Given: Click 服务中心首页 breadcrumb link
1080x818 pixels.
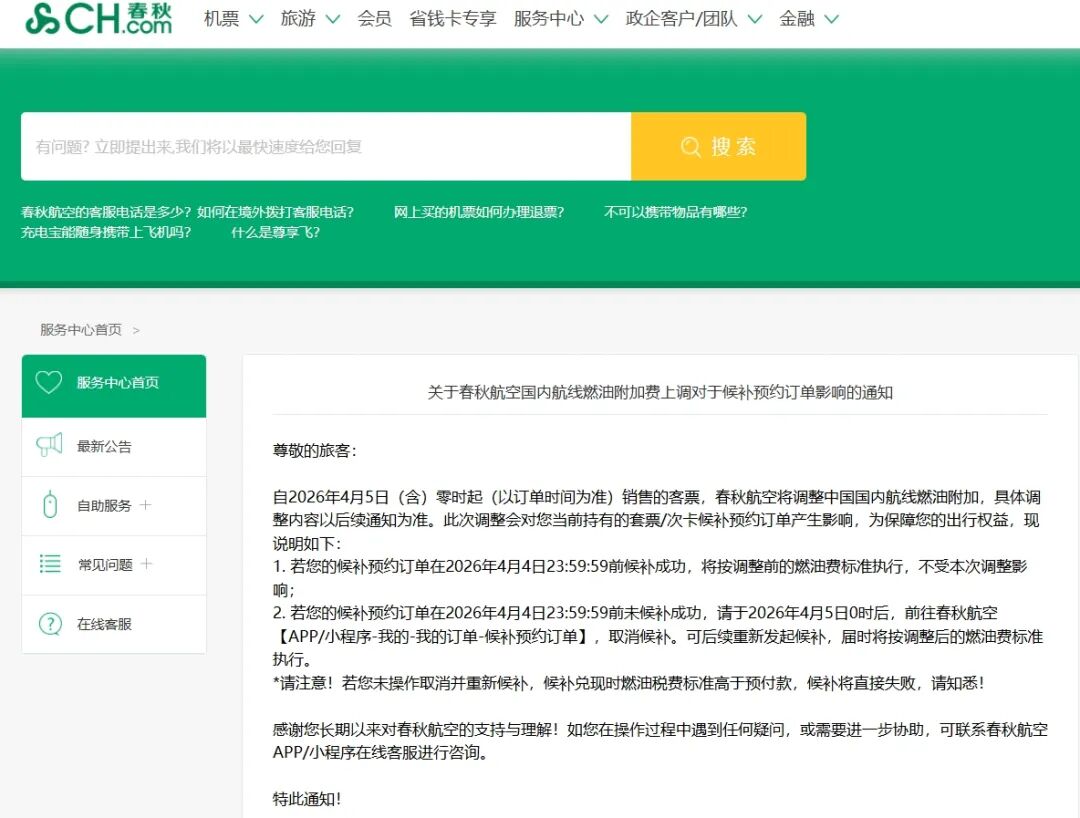Looking at the screenshot, I should pyautogui.click(x=81, y=330).
